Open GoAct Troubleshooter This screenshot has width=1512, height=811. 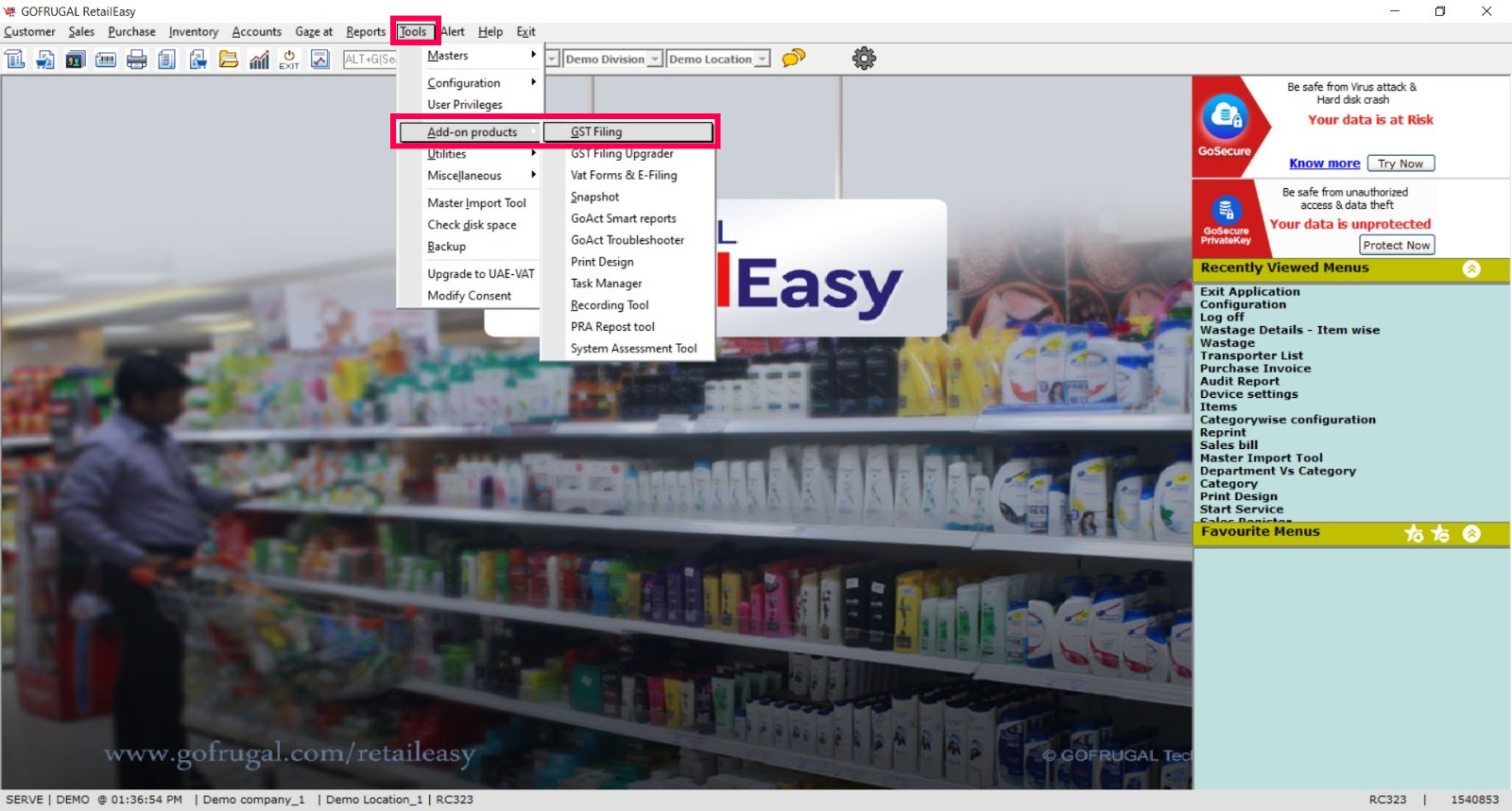point(627,241)
